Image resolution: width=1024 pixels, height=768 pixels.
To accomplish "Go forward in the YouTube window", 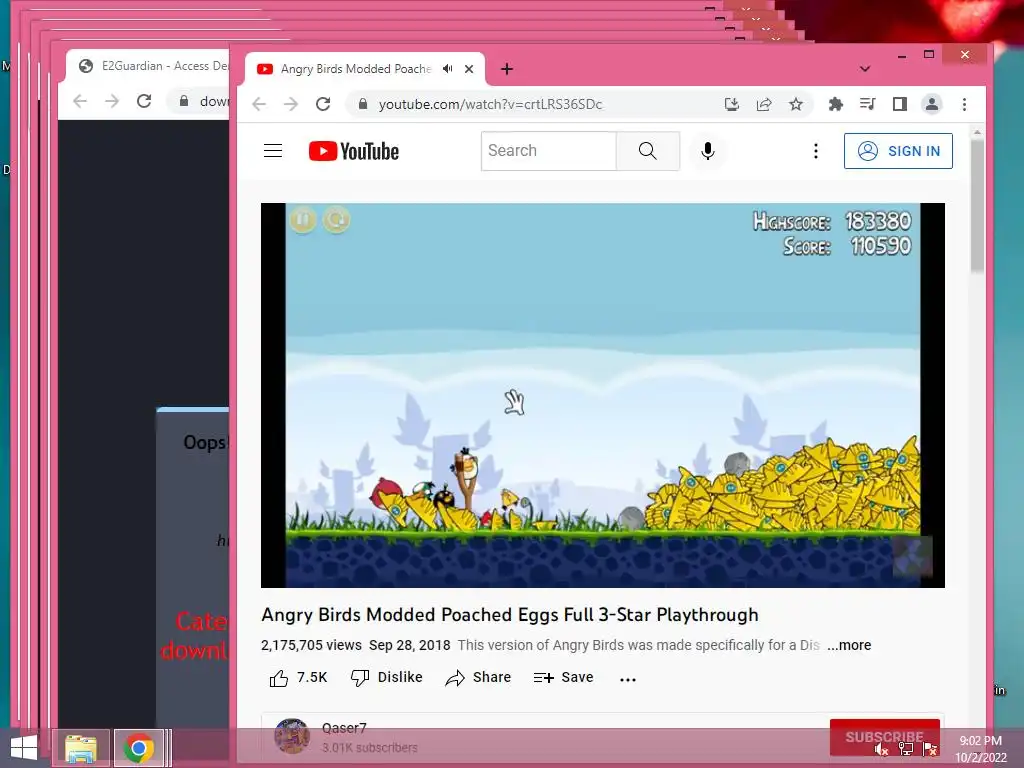I will (x=291, y=104).
